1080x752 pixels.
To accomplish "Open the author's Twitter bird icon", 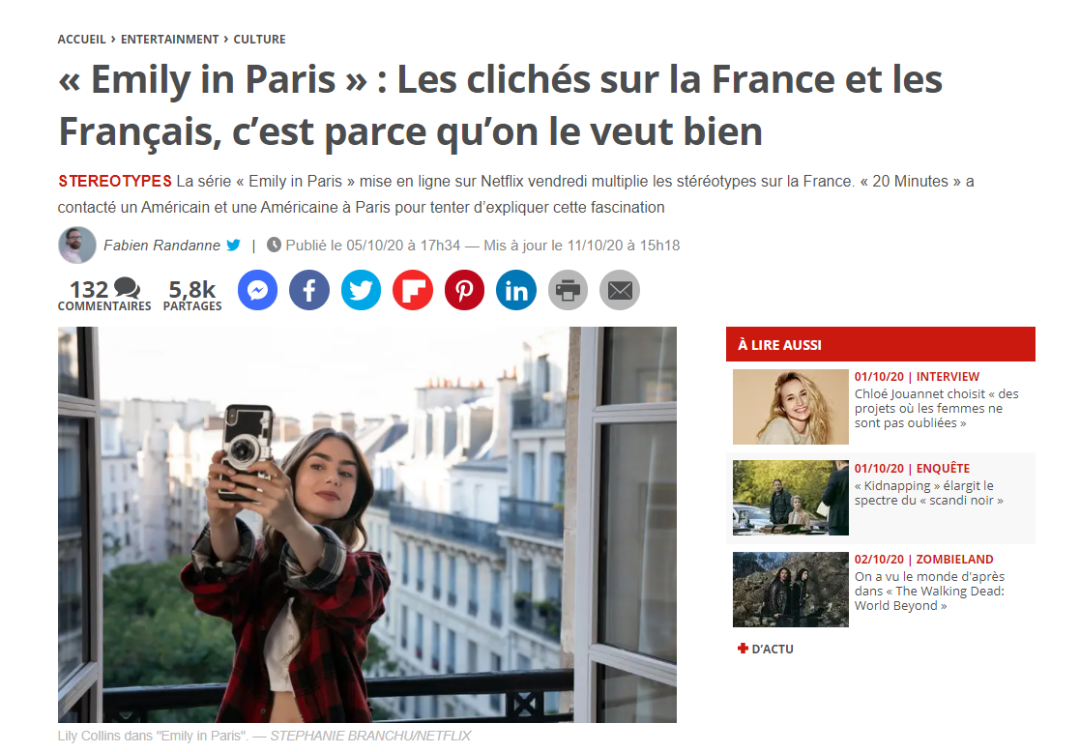I will point(233,245).
